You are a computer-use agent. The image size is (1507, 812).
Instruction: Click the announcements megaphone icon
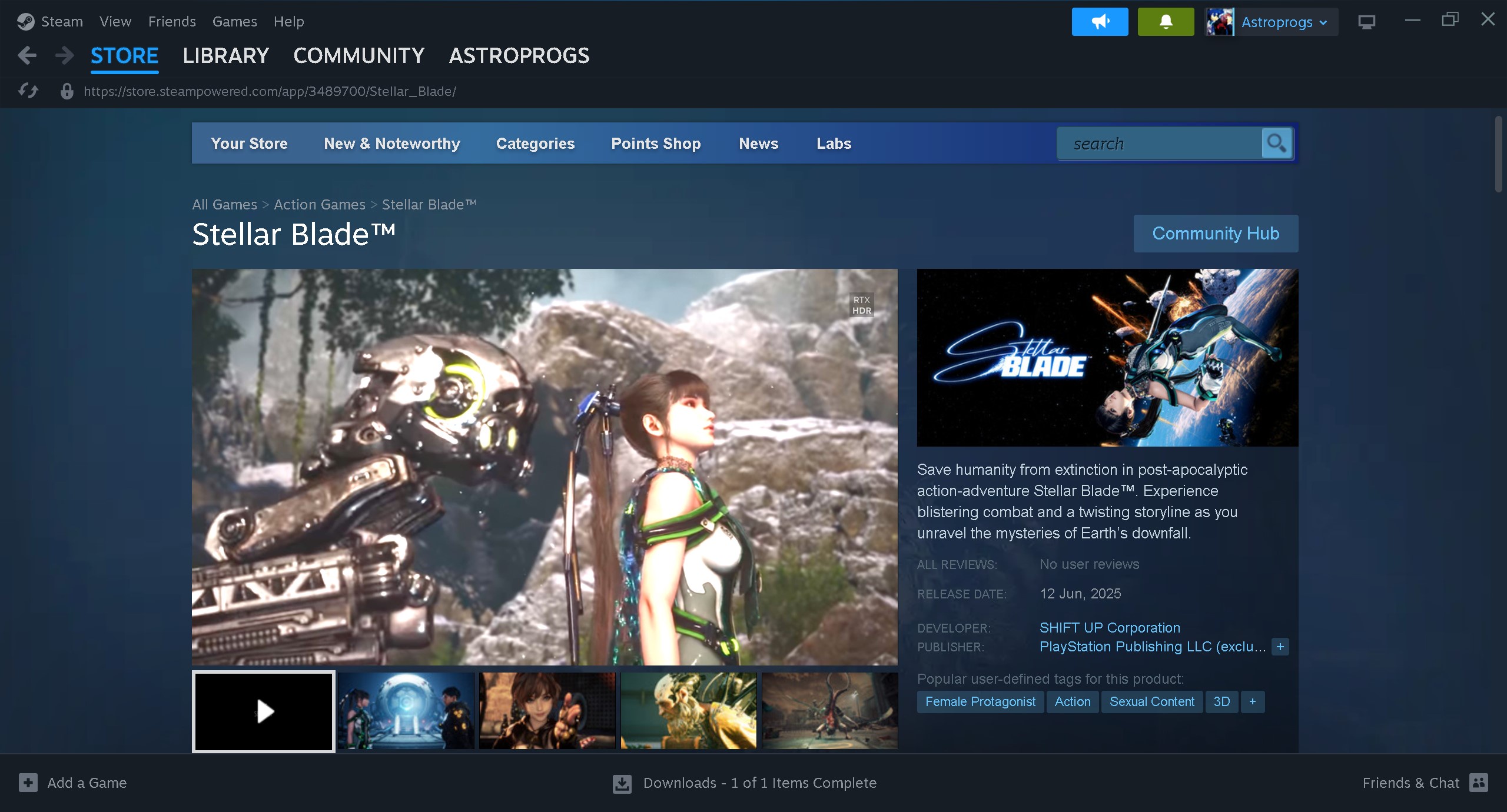tap(1099, 22)
